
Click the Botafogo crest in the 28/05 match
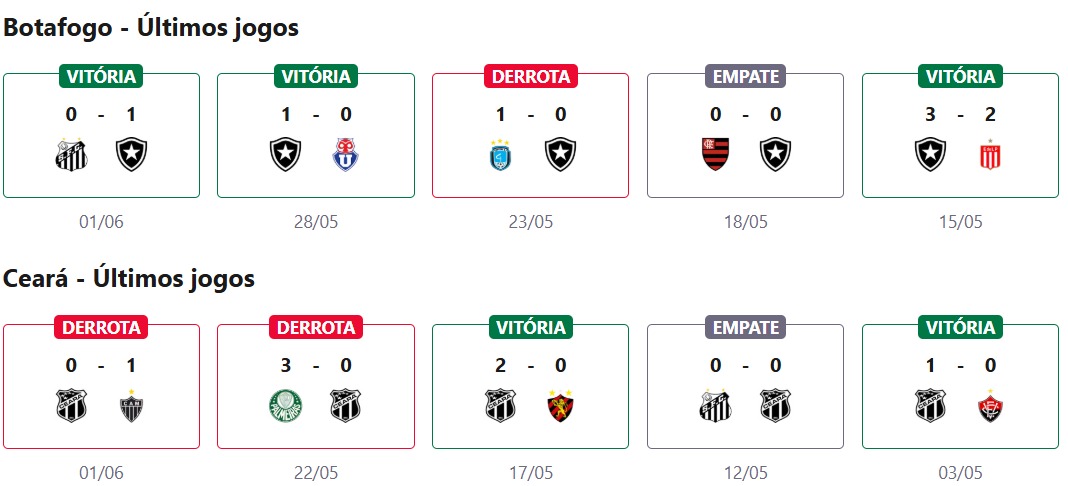(x=286, y=154)
